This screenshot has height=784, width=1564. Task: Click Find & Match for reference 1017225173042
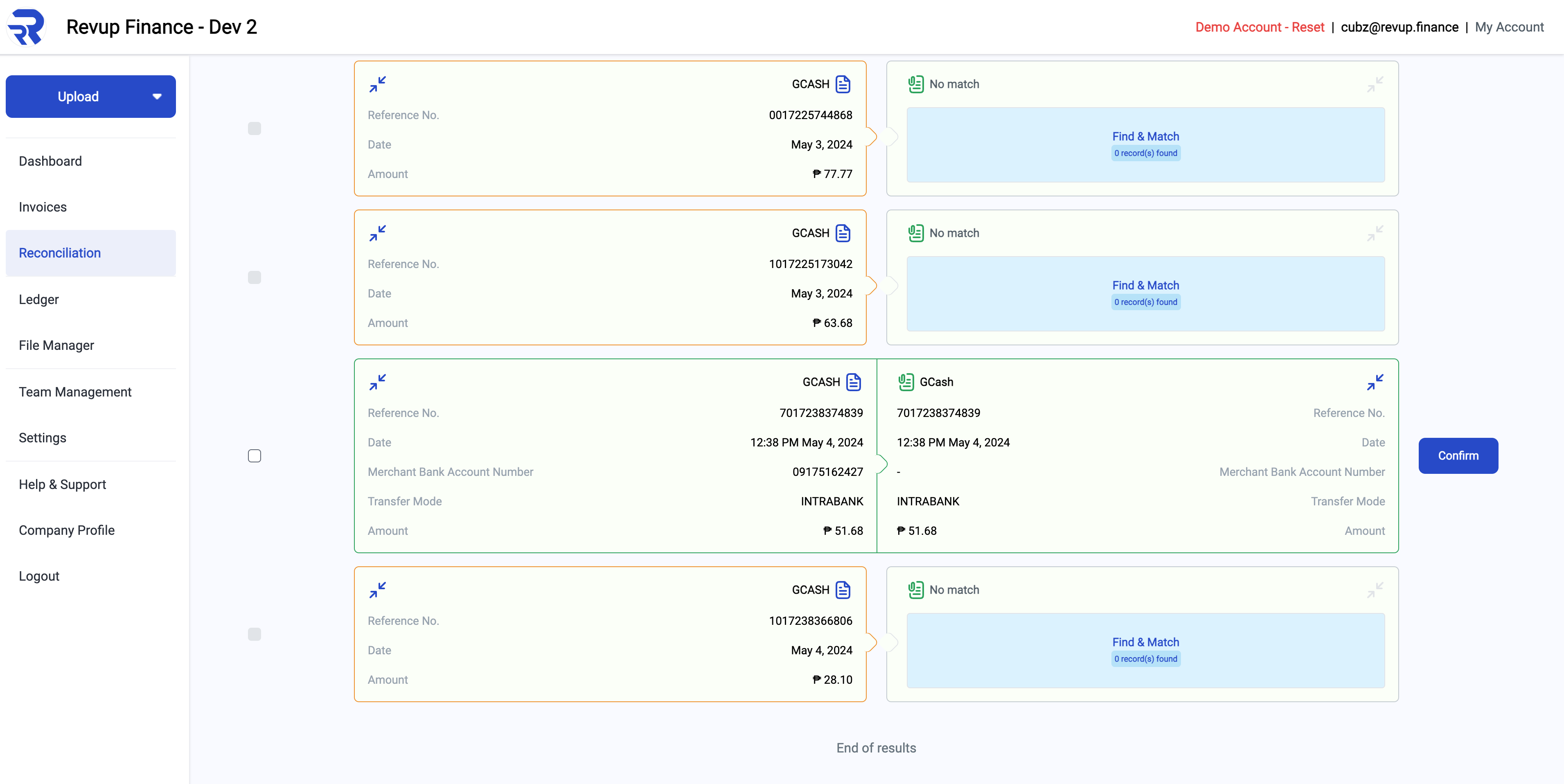1145,294
